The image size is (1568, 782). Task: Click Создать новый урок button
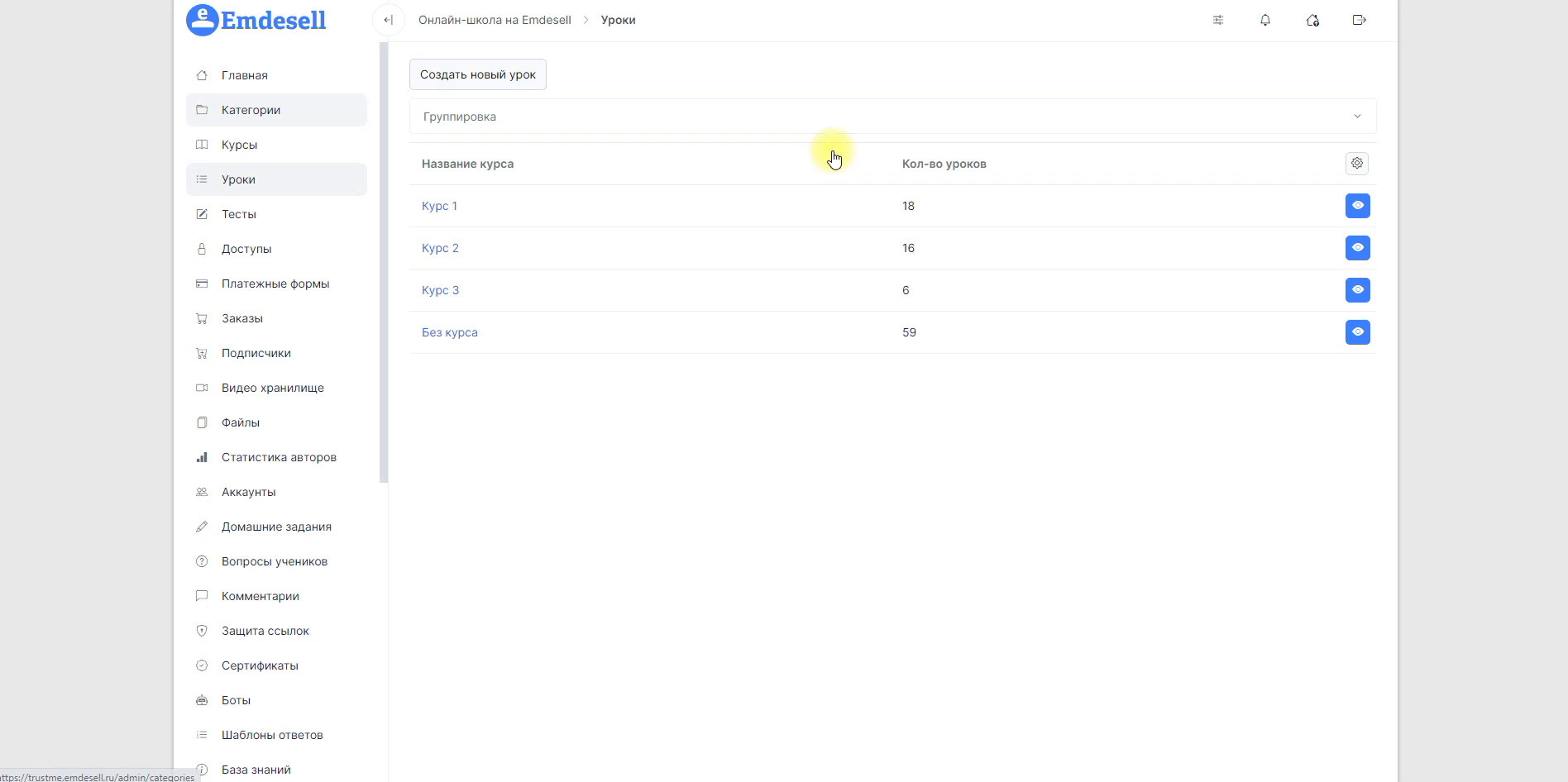(477, 74)
